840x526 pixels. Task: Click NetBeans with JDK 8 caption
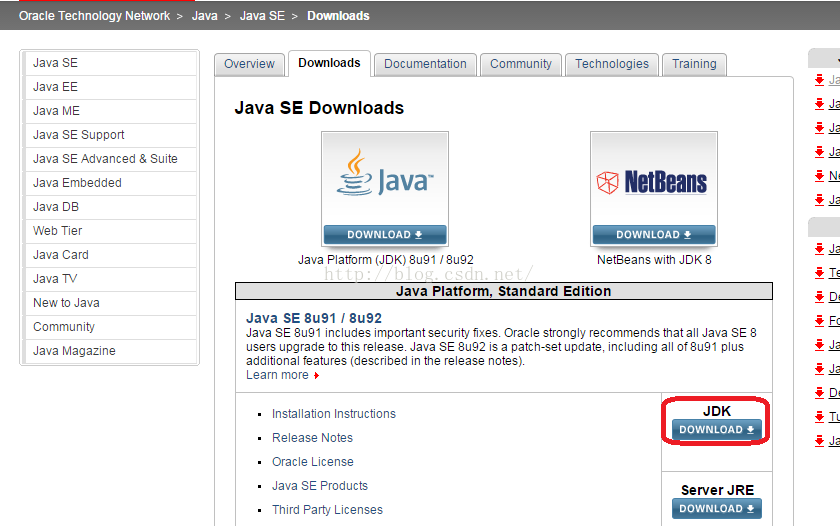[x=654, y=260]
